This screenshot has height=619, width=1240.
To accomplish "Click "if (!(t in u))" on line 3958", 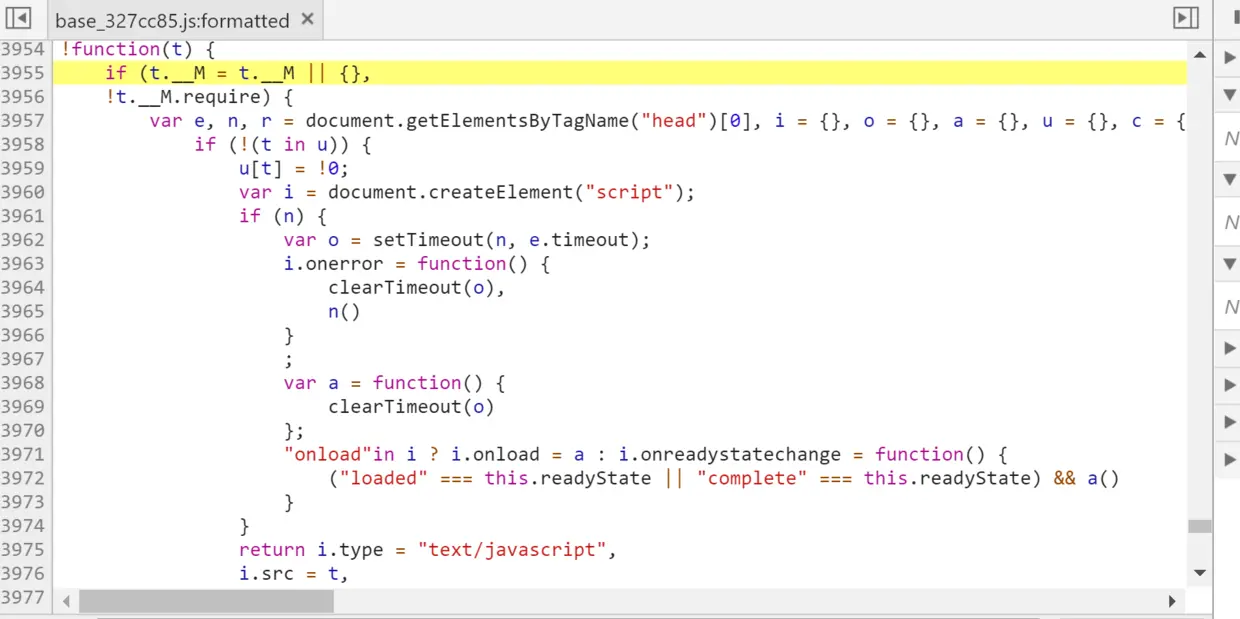I will point(273,144).
